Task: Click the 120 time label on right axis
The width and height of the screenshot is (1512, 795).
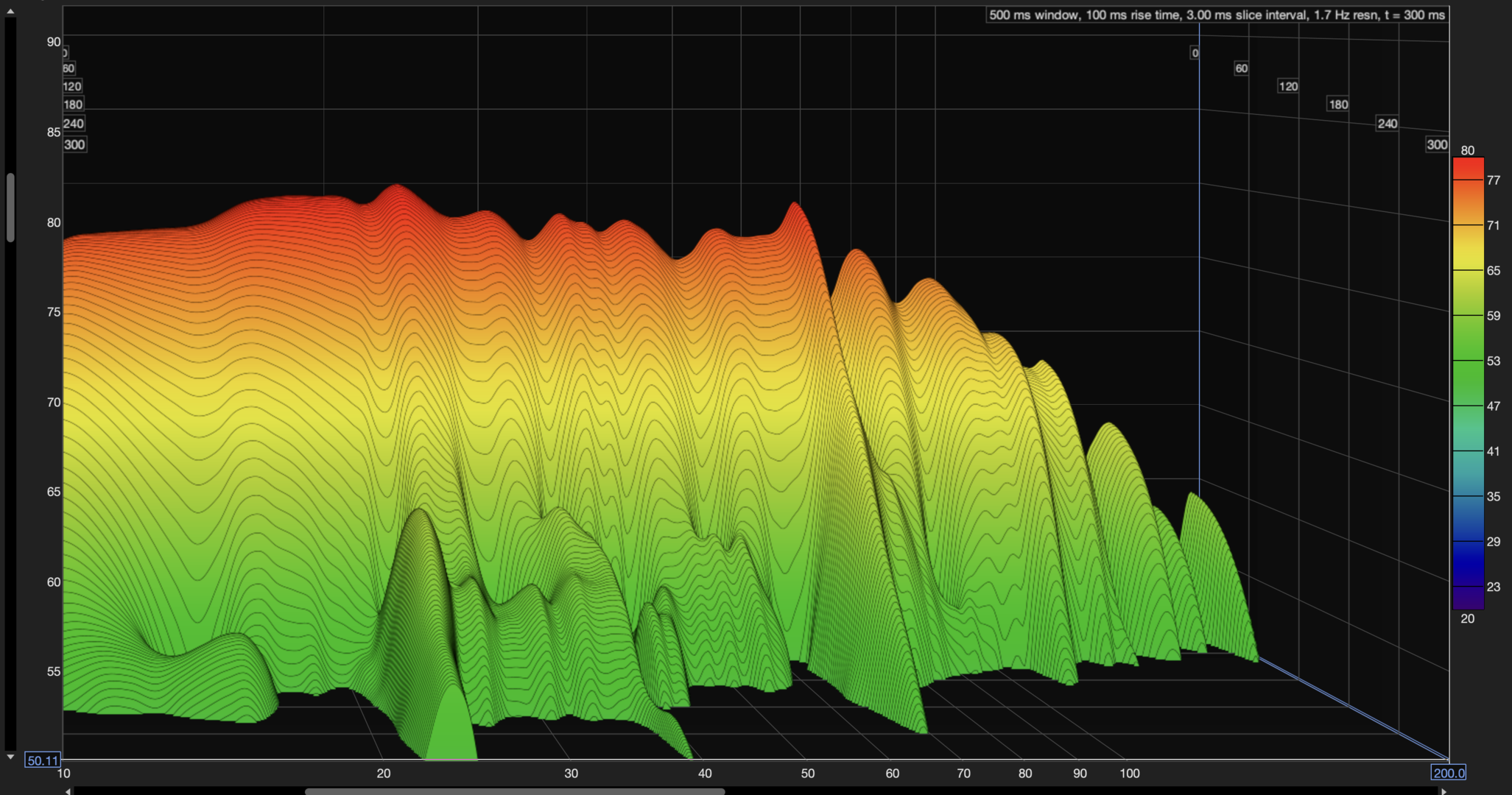Action: pyautogui.click(x=1287, y=86)
